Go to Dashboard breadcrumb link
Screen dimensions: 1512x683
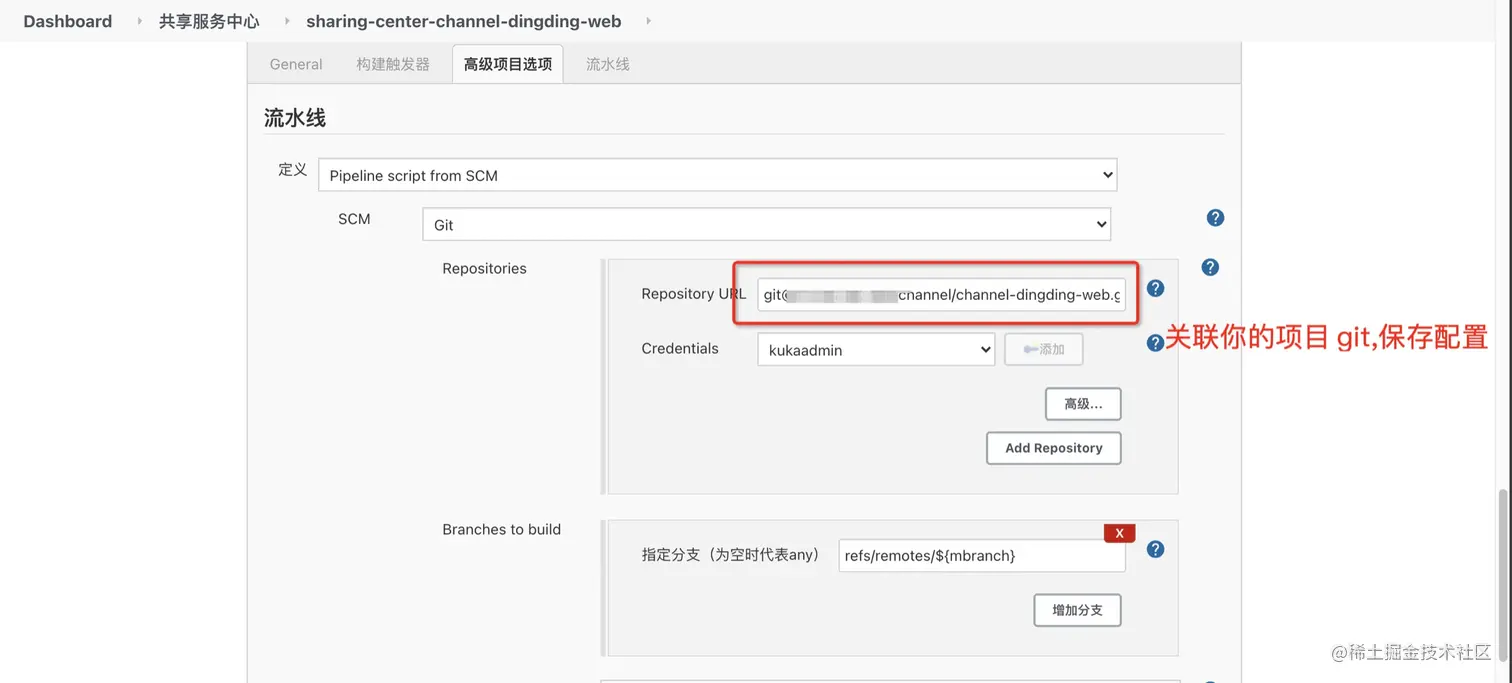[x=67, y=21]
